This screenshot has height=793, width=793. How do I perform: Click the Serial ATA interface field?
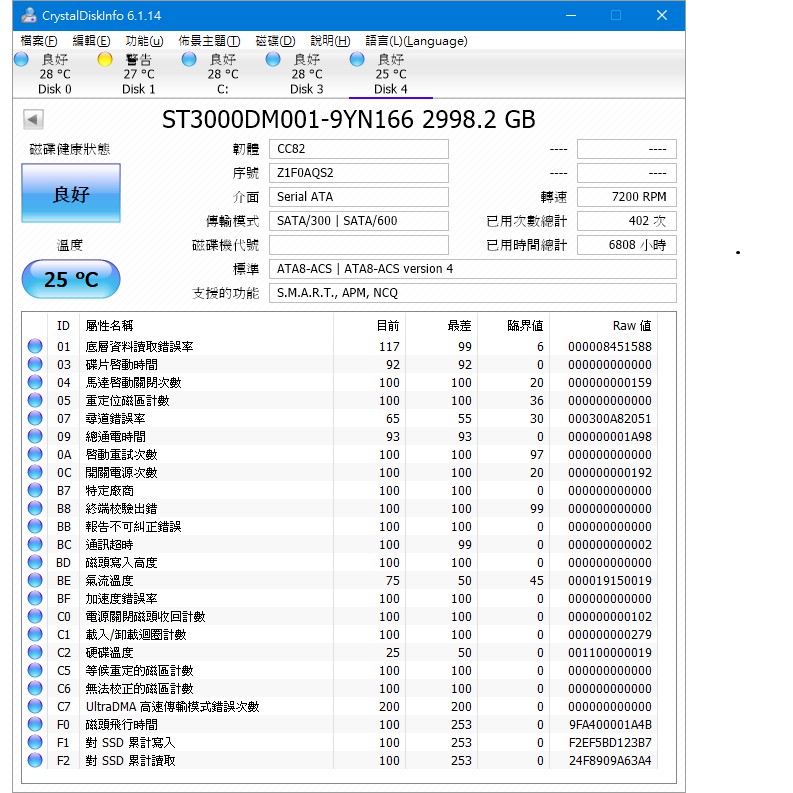point(359,197)
